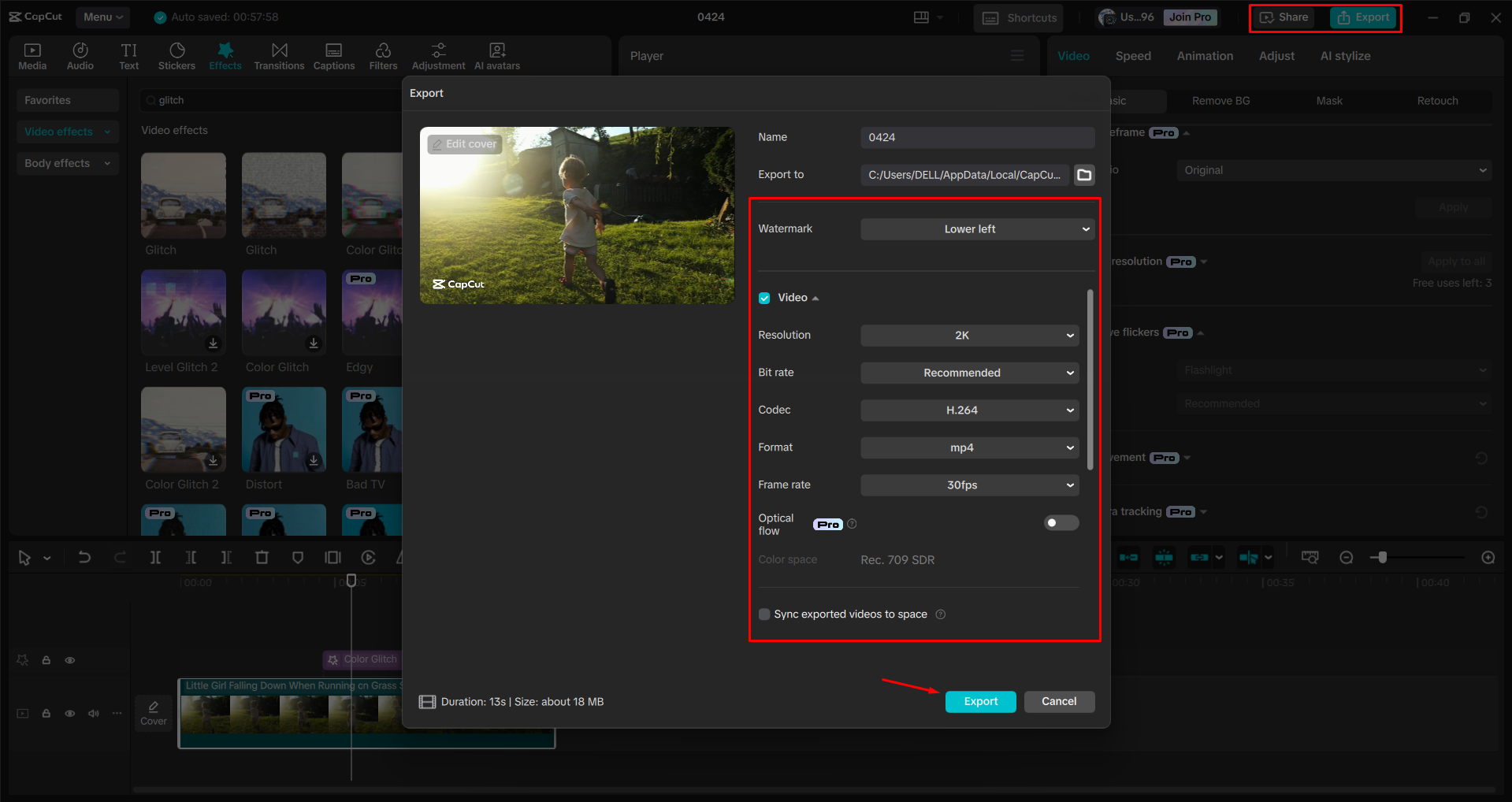Open the Codec dropdown
The image size is (1512, 802).
[x=970, y=410]
